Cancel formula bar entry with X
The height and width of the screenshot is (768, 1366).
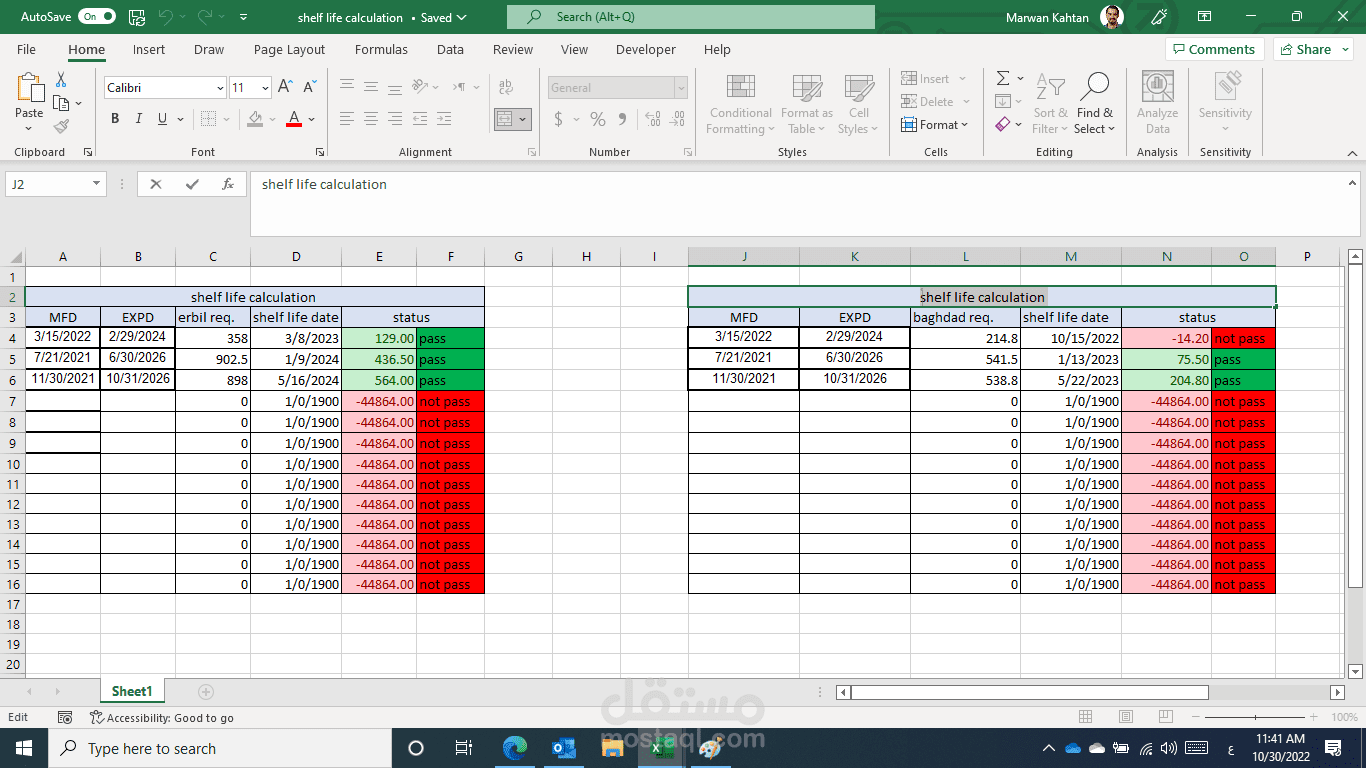(x=156, y=184)
